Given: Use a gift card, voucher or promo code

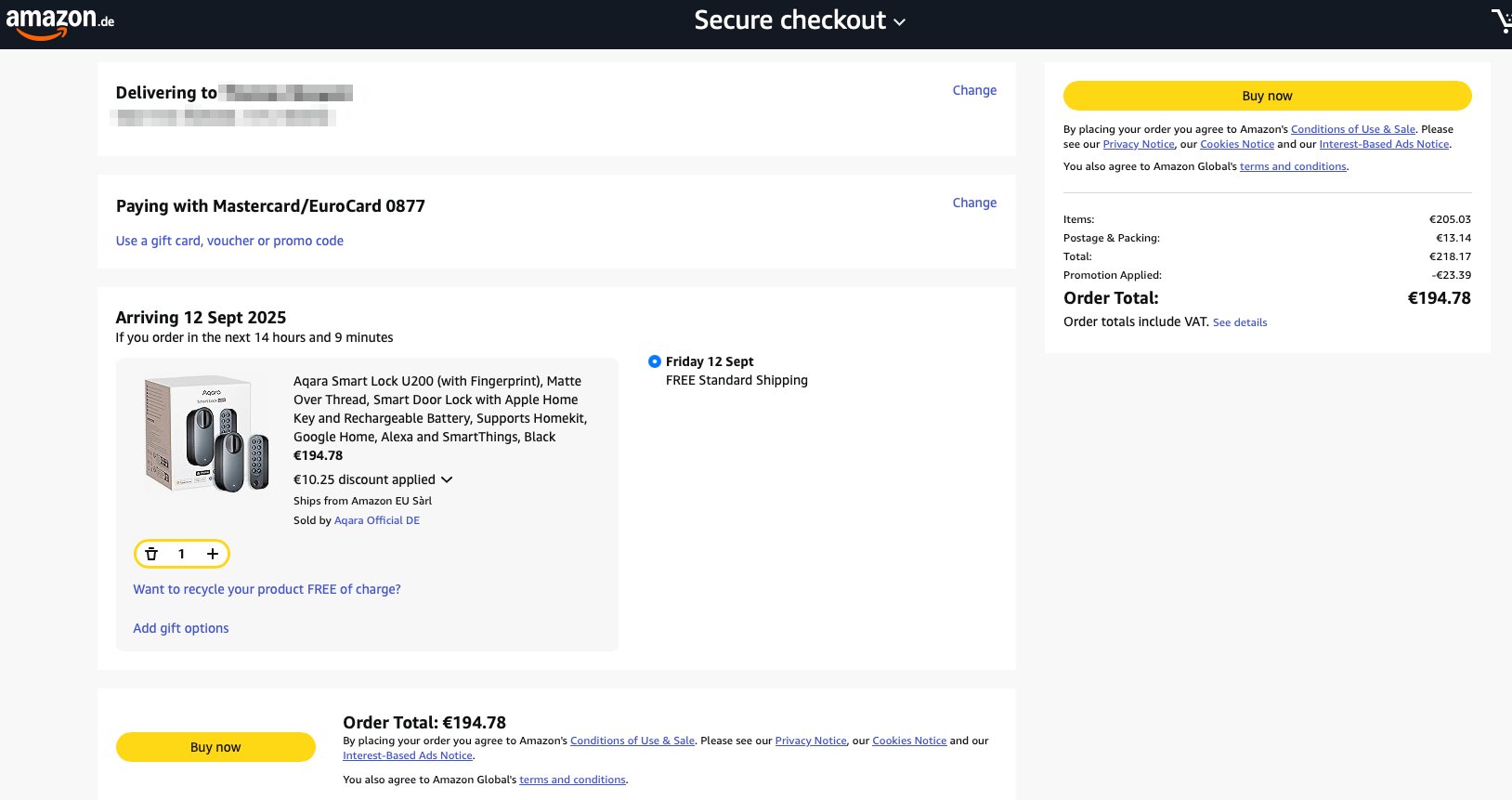Looking at the screenshot, I should coord(229,241).
